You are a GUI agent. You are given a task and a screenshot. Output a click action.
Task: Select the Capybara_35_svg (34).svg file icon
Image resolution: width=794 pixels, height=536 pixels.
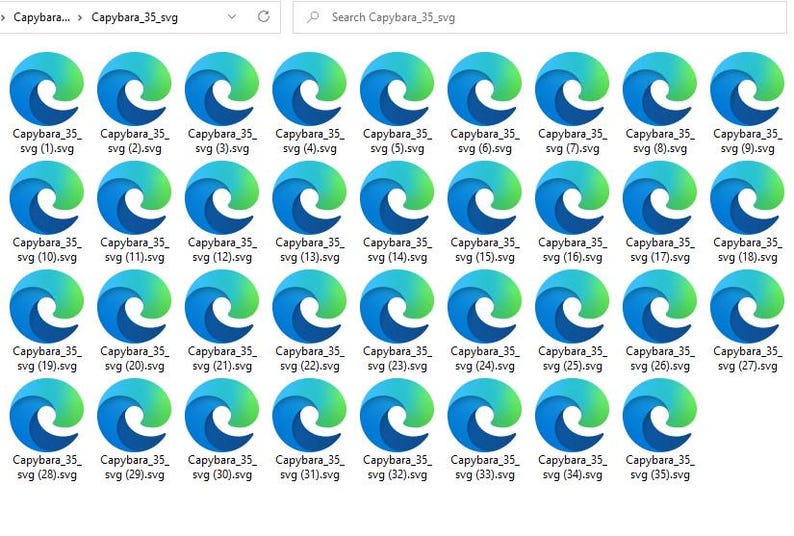572,415
